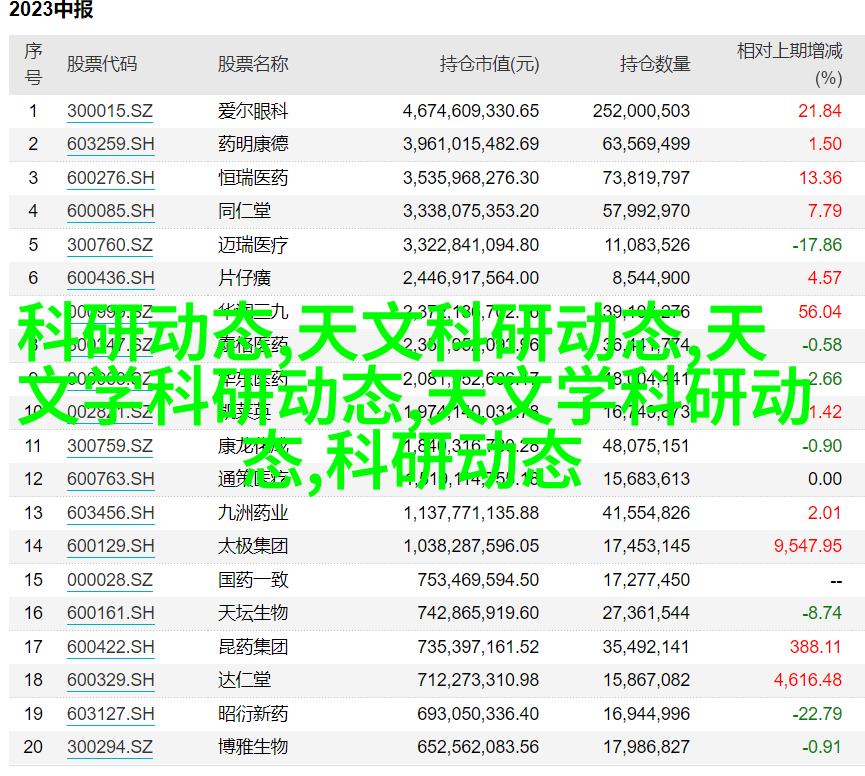Open the 300760.SZ stock link
Image resolution: width=865 pixels, height=776 pixels.
[110, 245]
